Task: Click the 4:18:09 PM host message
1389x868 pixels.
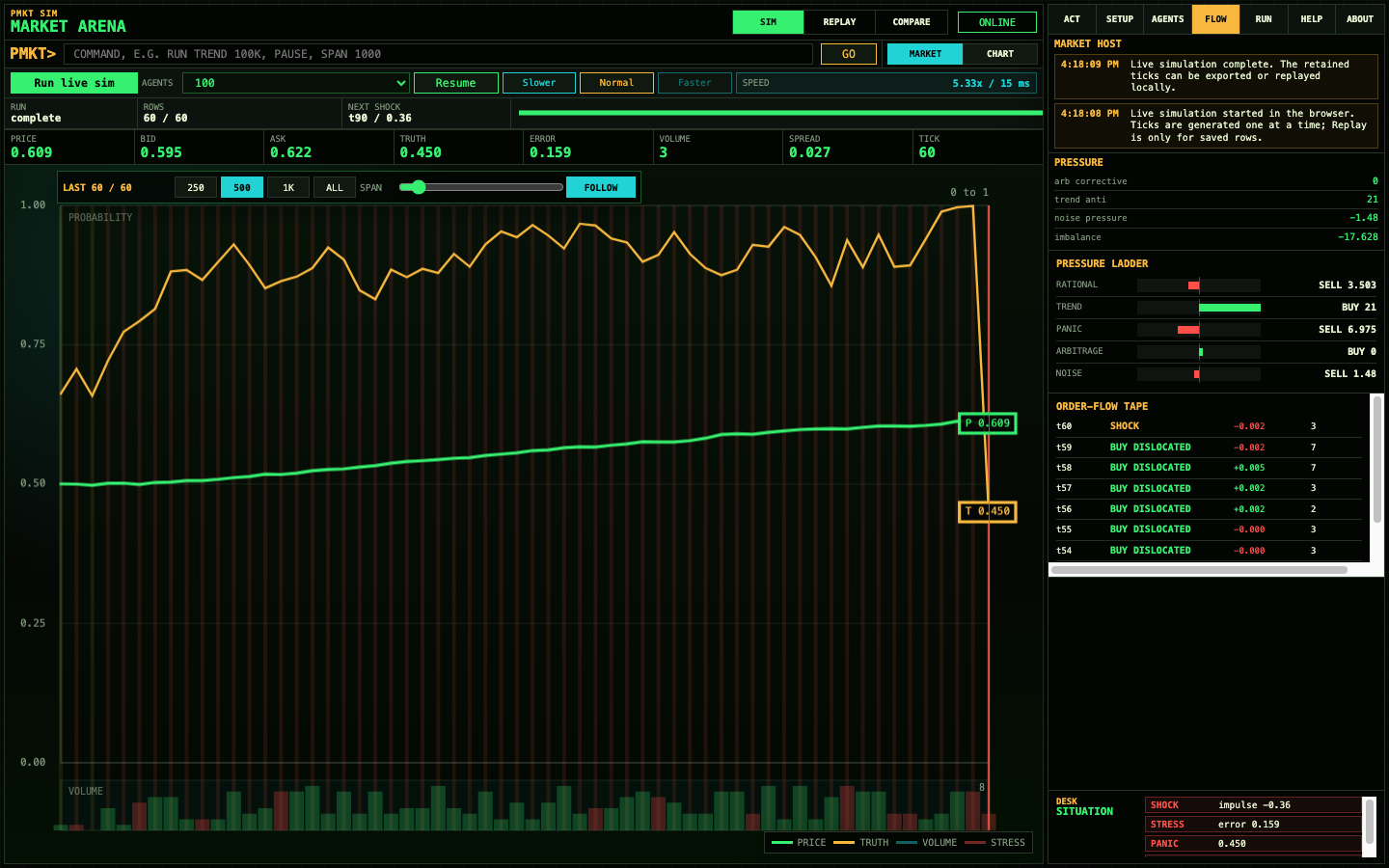Action: coord(1216,76)
